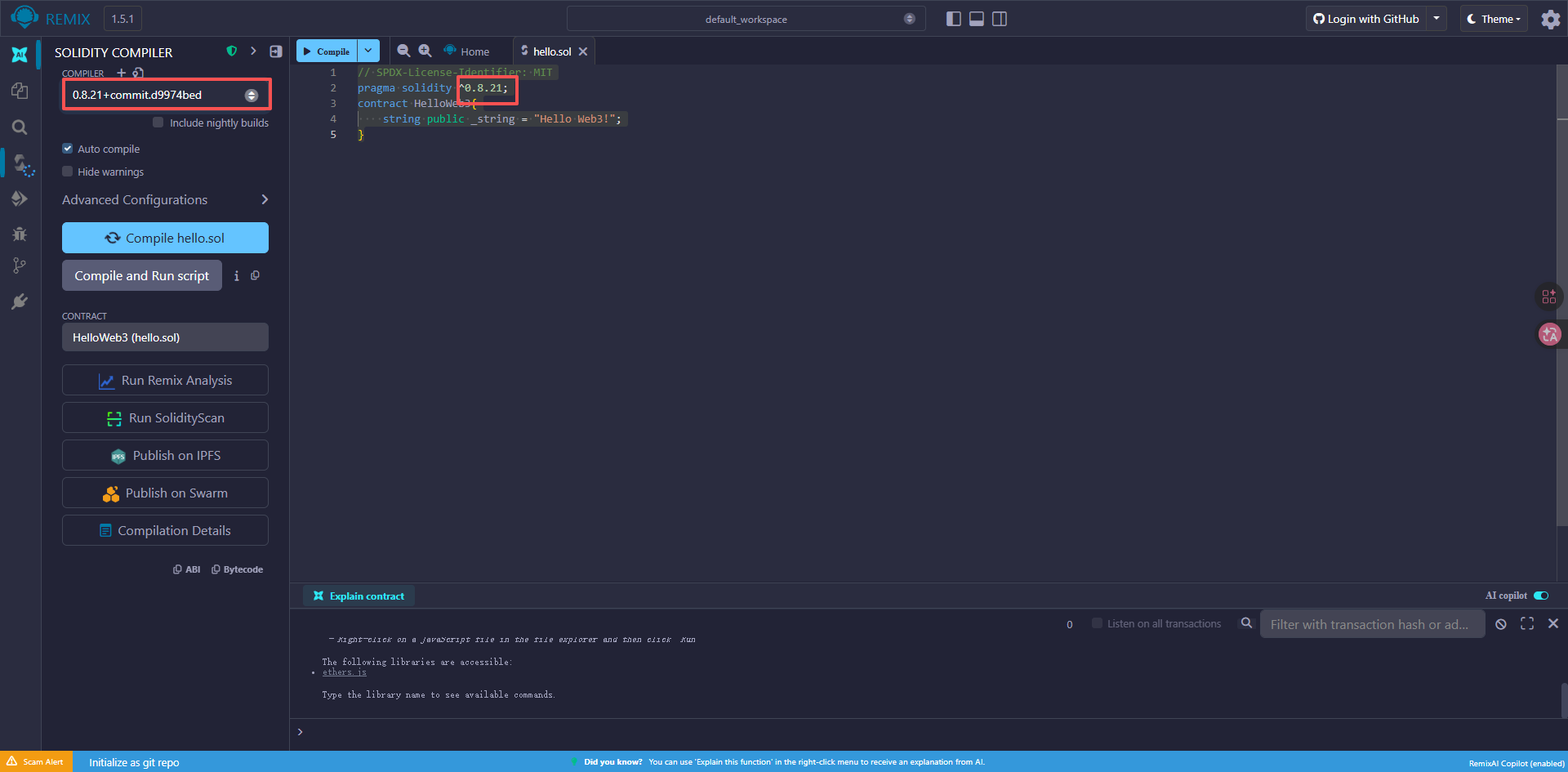
Task: Open the File explorer sidebar icon
Action: click(20, 91)
